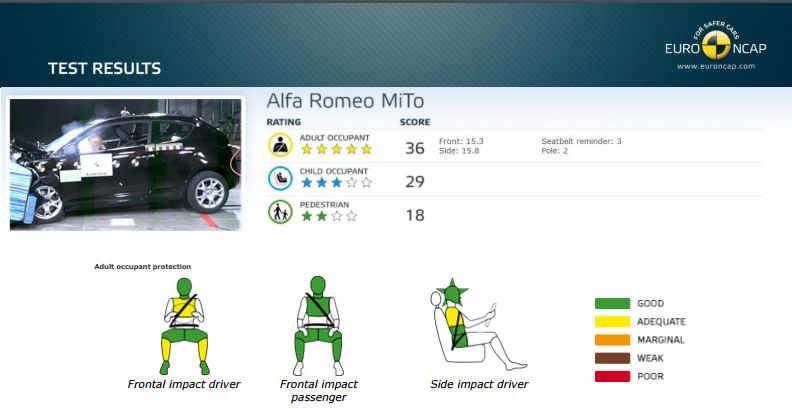Click the adult occupant rating icon
The height and width of the screenshot is (409, 792).
[x=280, y=145]
